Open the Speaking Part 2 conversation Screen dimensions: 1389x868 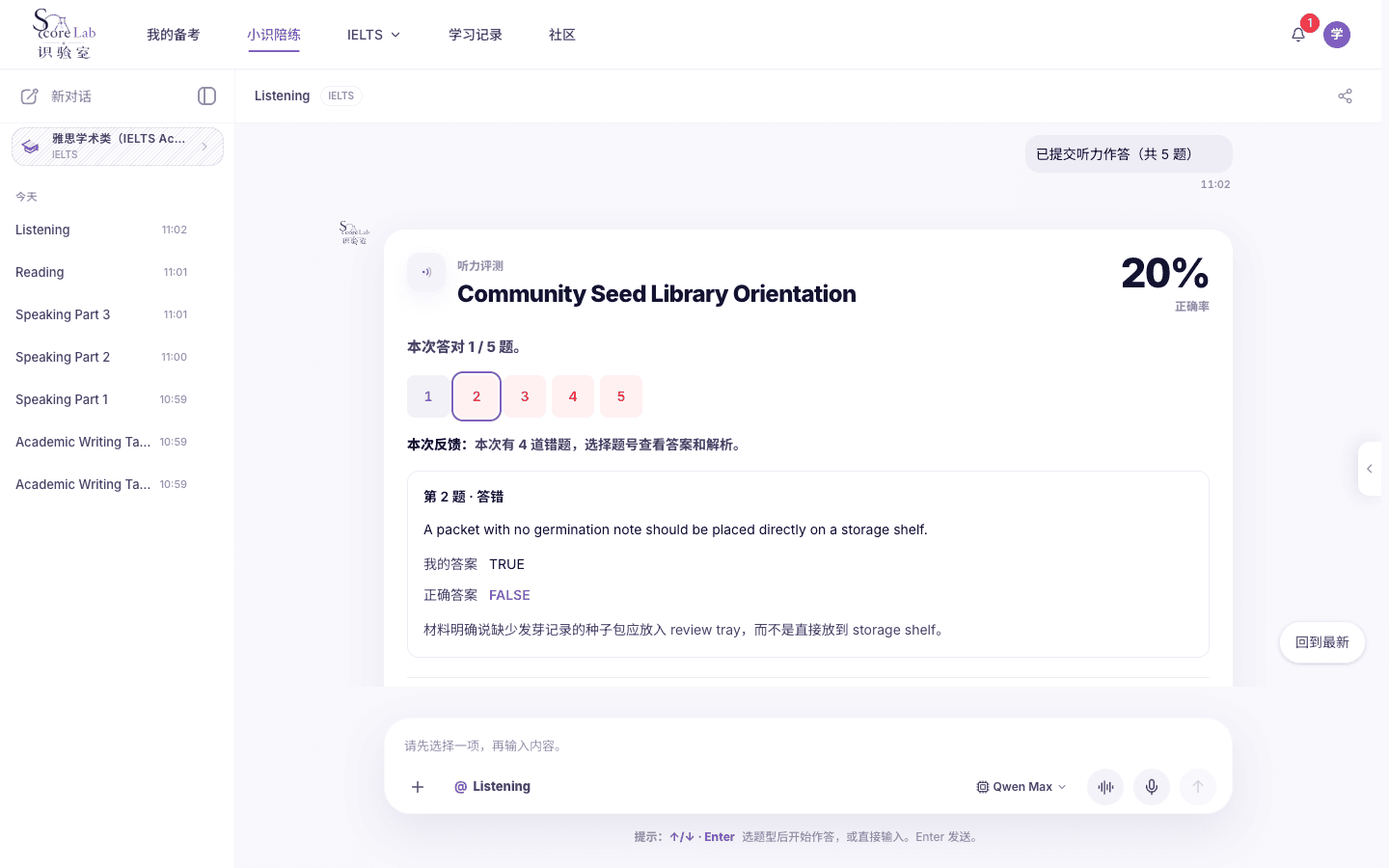click(x=102, y=357)
